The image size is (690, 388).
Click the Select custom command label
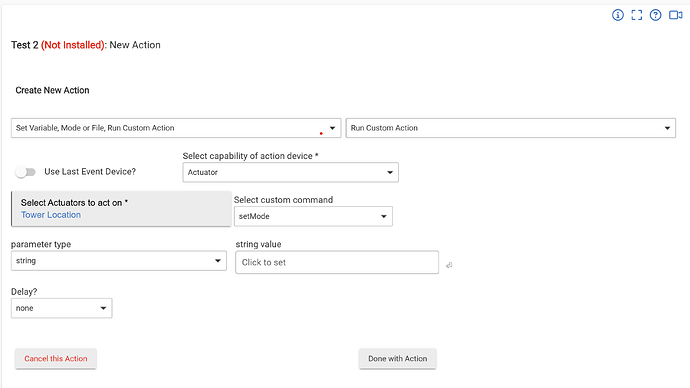283,200
